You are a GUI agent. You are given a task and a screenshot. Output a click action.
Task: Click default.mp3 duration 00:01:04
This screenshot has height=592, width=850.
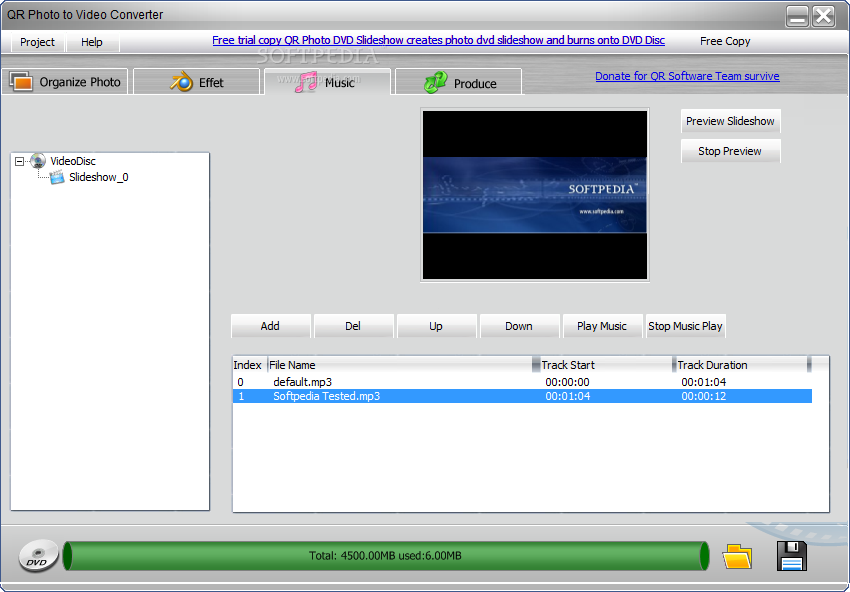[x=704, y=382]
